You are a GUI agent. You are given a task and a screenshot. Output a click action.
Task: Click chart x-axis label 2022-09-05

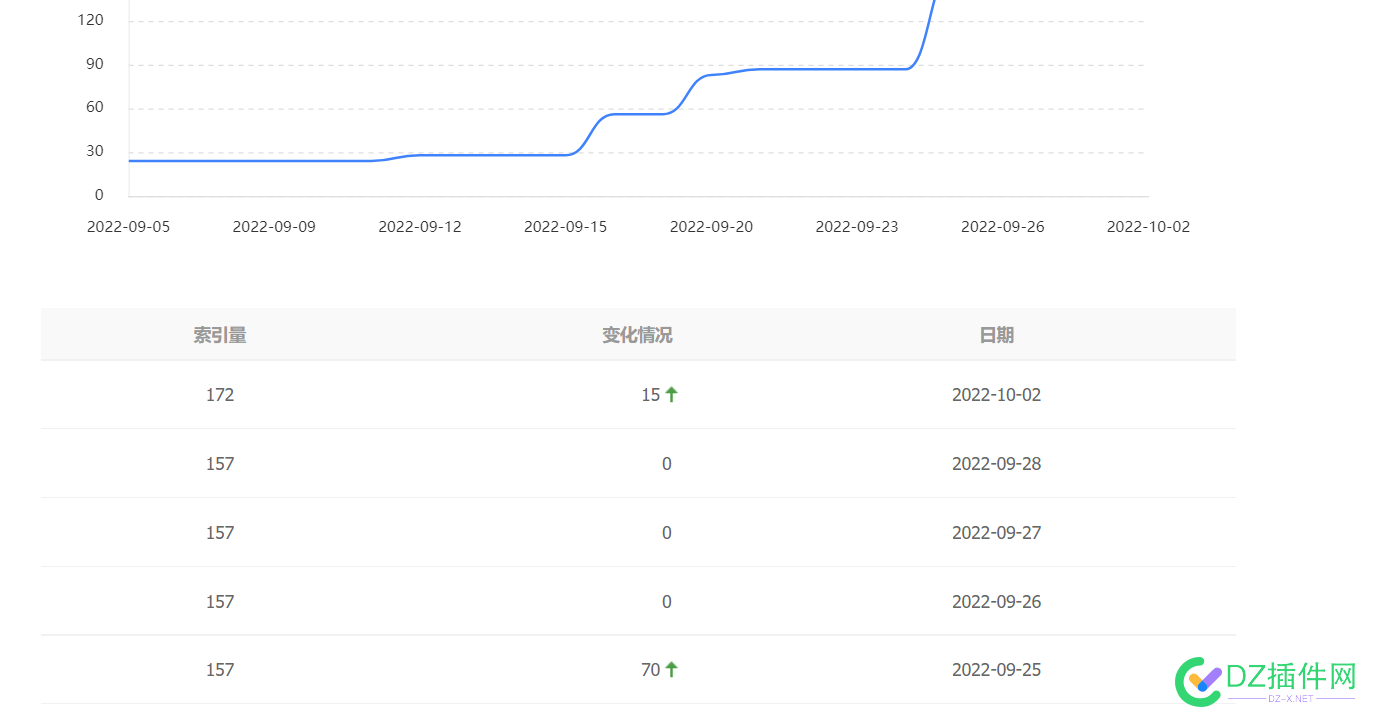(x=129, y=227)
